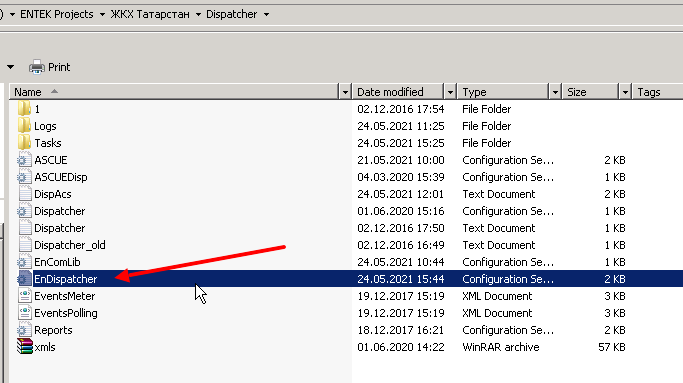Click the EnComLib configuration file icon
683x383 pixels.
[x=24, y=262]
